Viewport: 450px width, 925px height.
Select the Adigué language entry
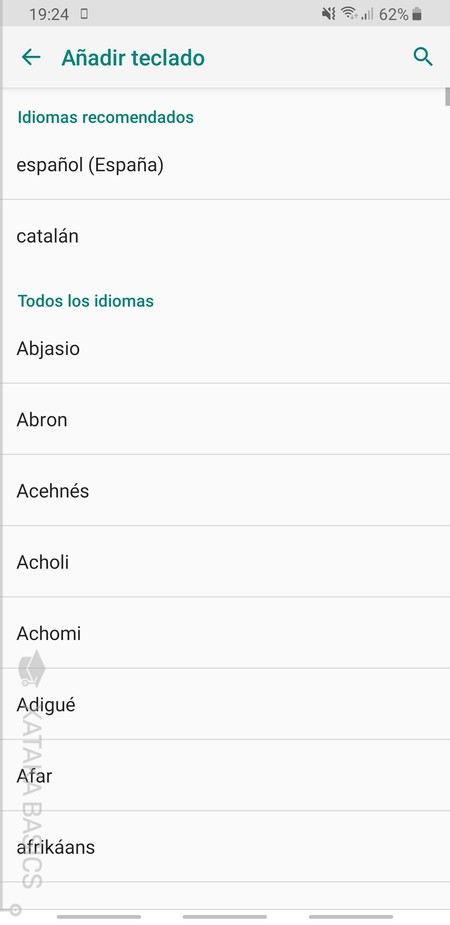coord(225,704)
